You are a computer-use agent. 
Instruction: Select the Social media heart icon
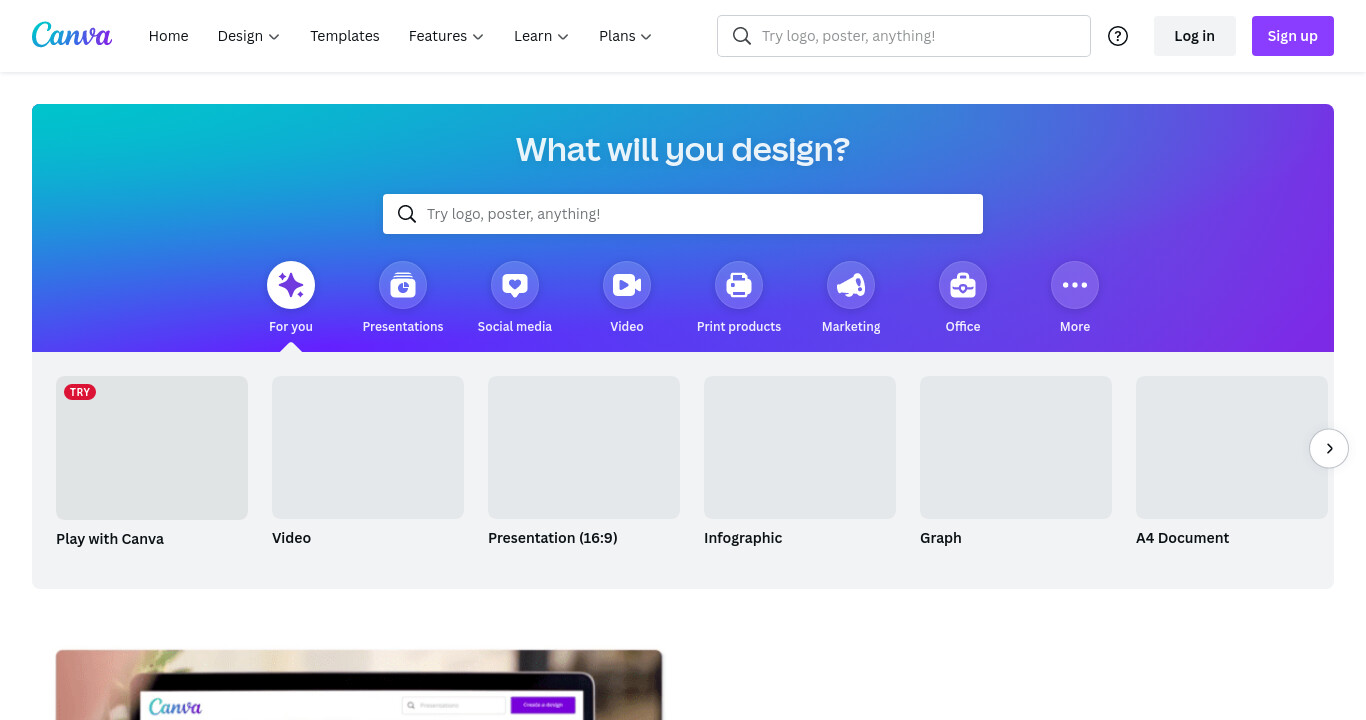click(515, 286)
